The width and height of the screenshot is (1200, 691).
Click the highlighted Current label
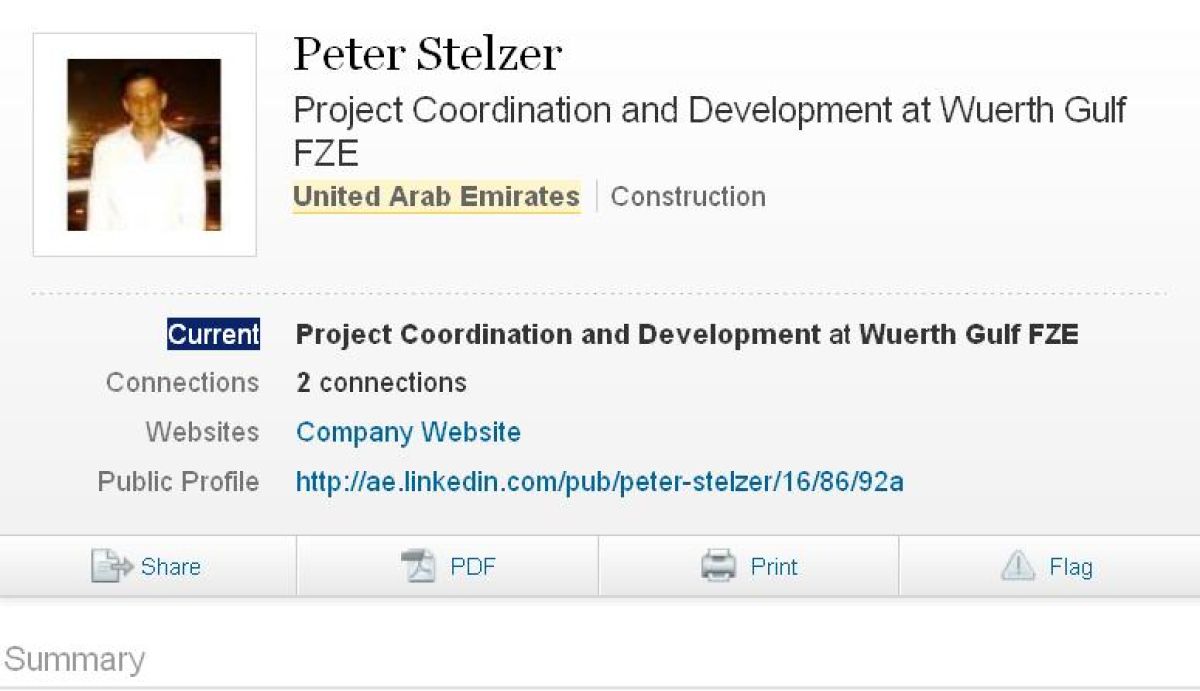click(x=213, y=334)
